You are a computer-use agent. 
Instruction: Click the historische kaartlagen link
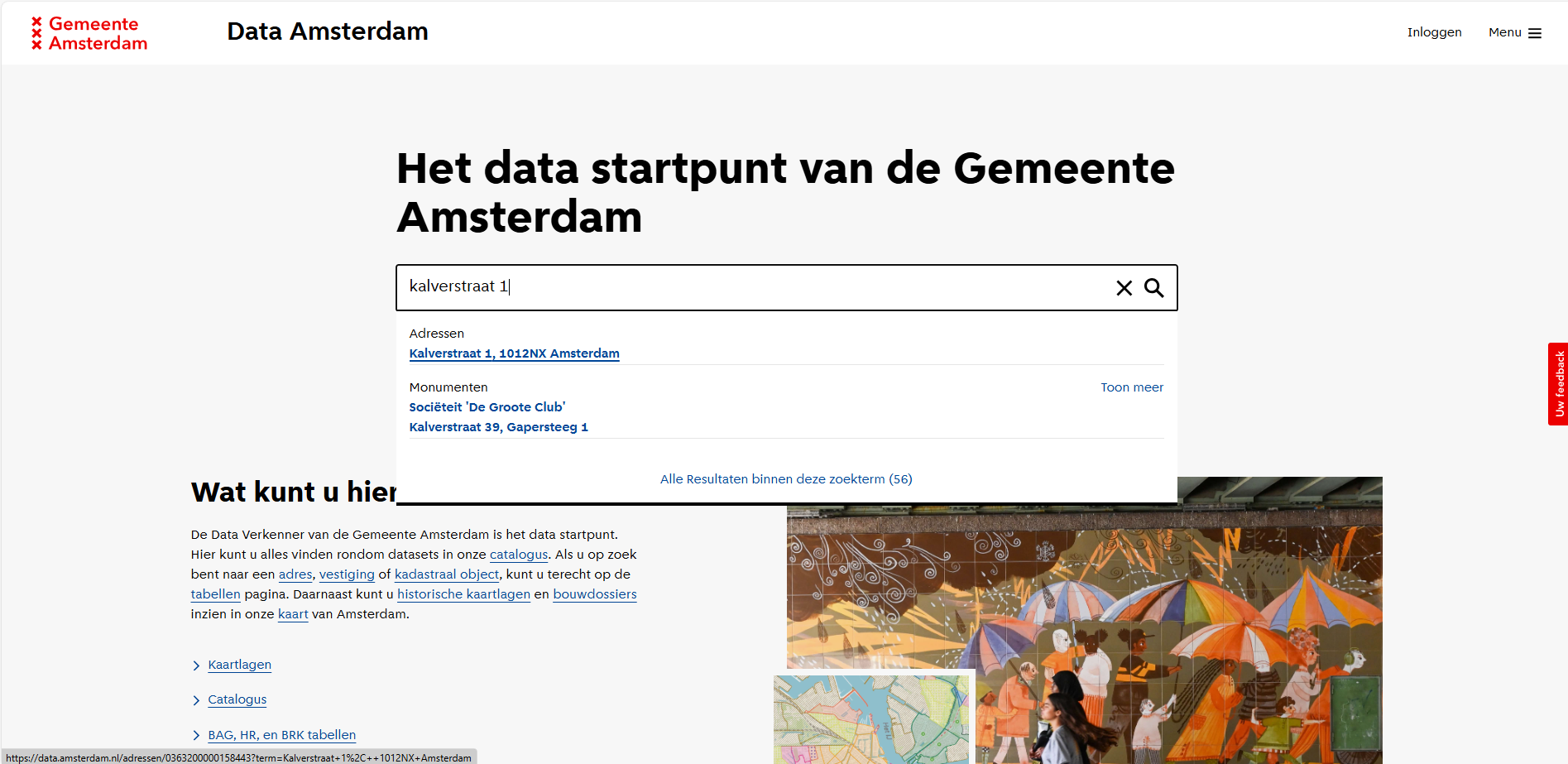click(463, 594)
